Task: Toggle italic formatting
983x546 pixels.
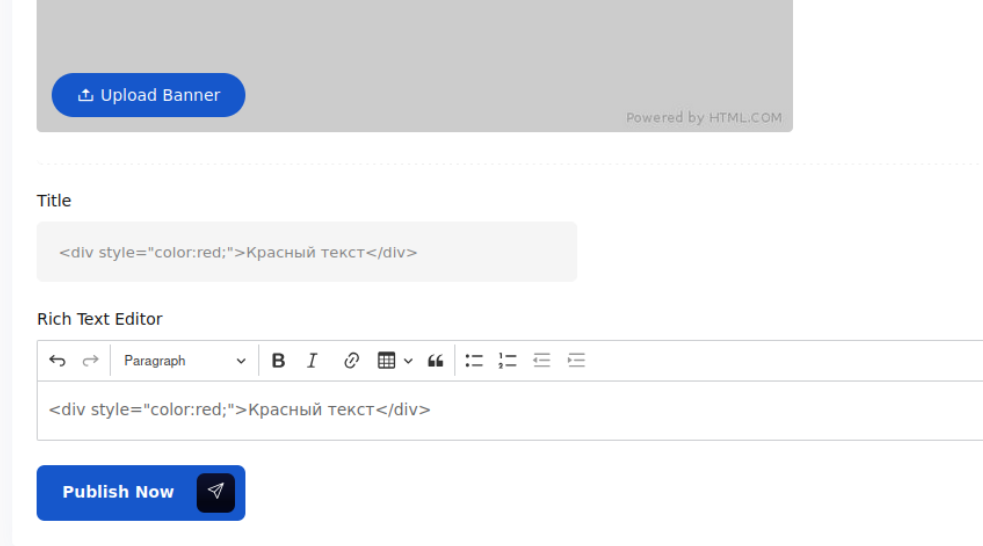Action: tap(312, 361)
